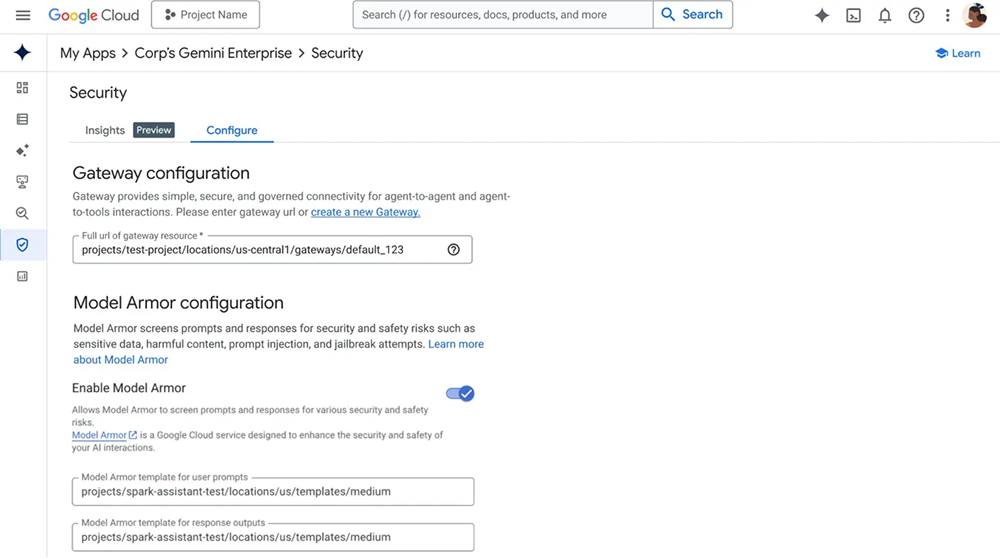
Task: Click the template for response outputs field
Action: (x=273, y=537)
